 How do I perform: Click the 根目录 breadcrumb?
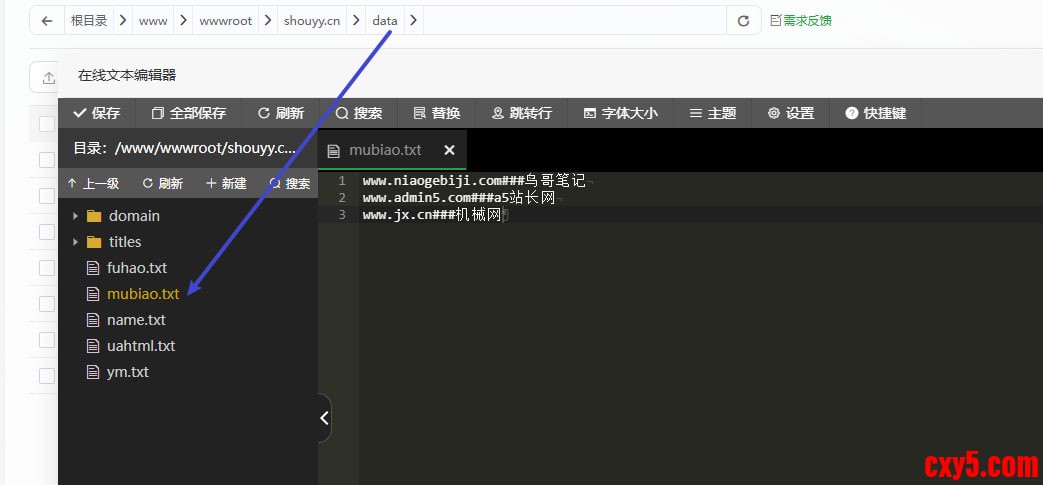tap(89, 21)
